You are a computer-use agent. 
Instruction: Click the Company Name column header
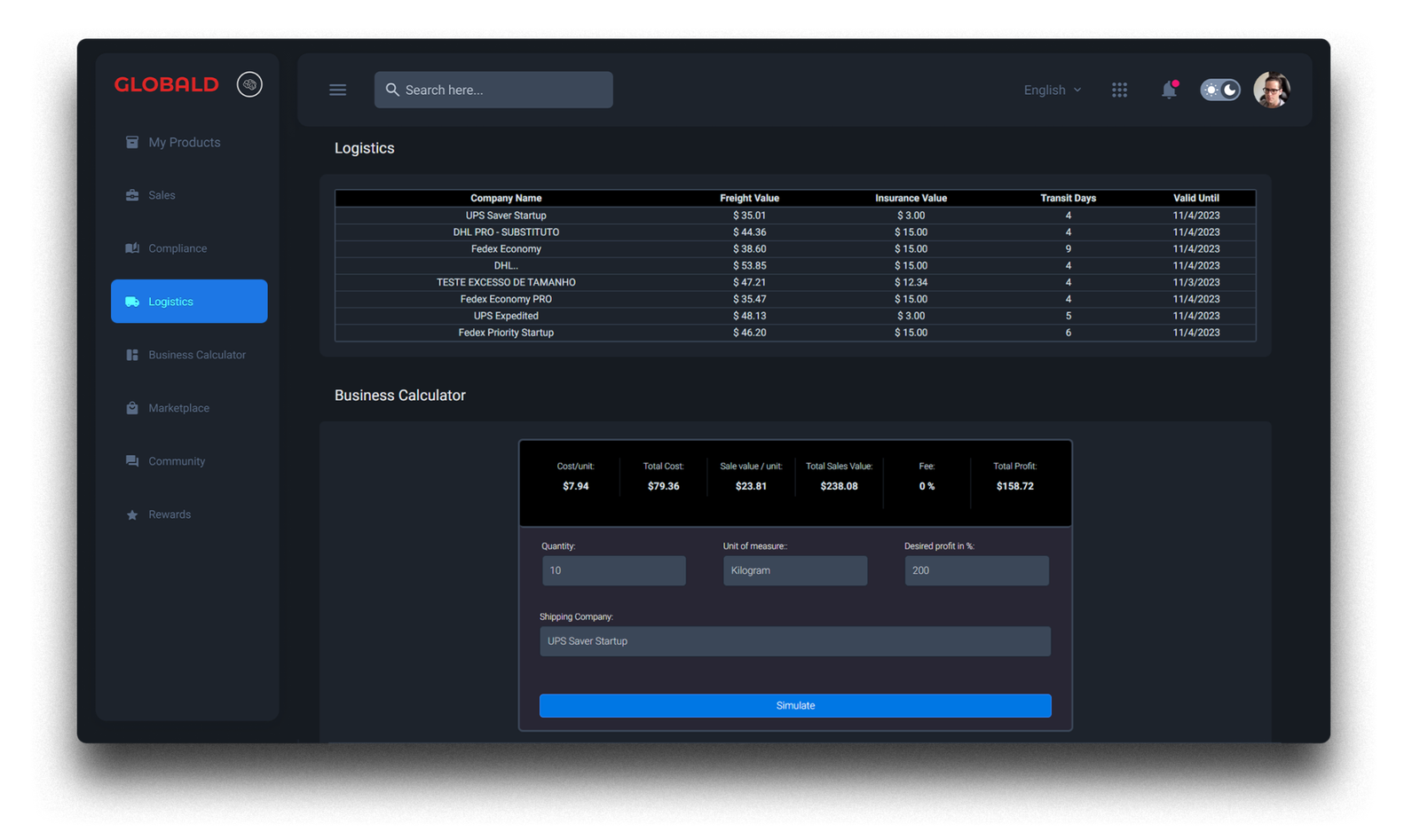click(x=506, y=199)
